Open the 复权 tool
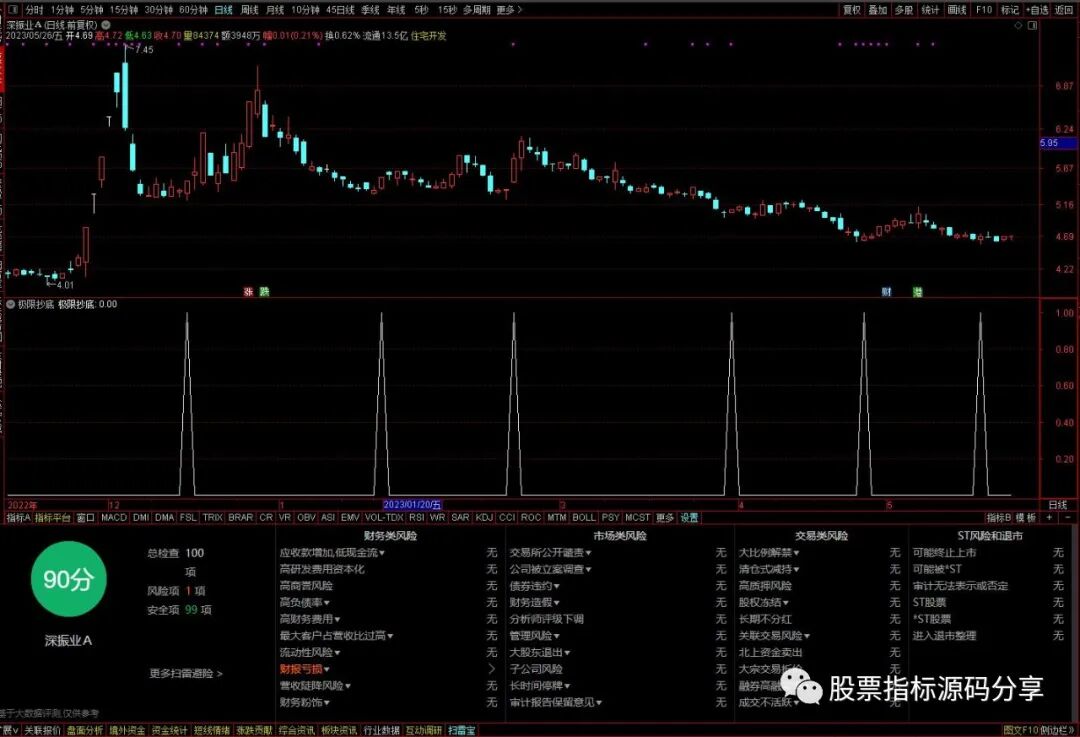The image size is (1080, 737). point(852,10)
